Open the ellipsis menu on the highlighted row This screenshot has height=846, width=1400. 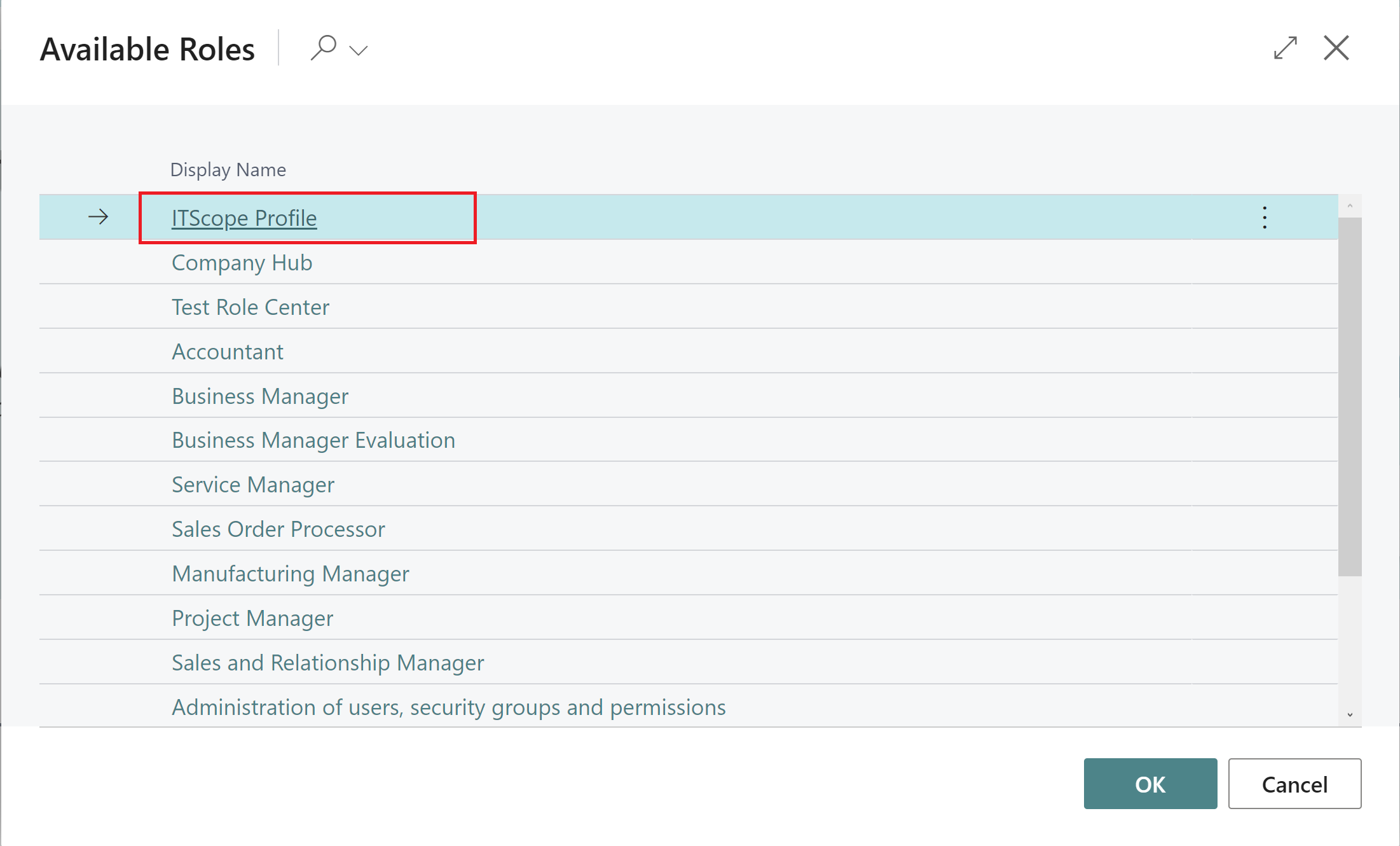tap(1264, 217)
